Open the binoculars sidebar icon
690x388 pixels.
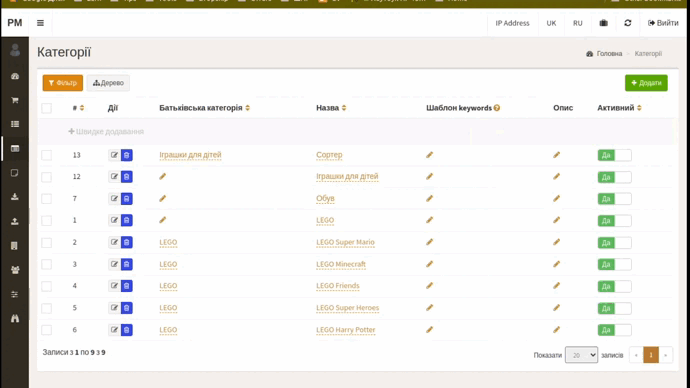pos(15,318)
